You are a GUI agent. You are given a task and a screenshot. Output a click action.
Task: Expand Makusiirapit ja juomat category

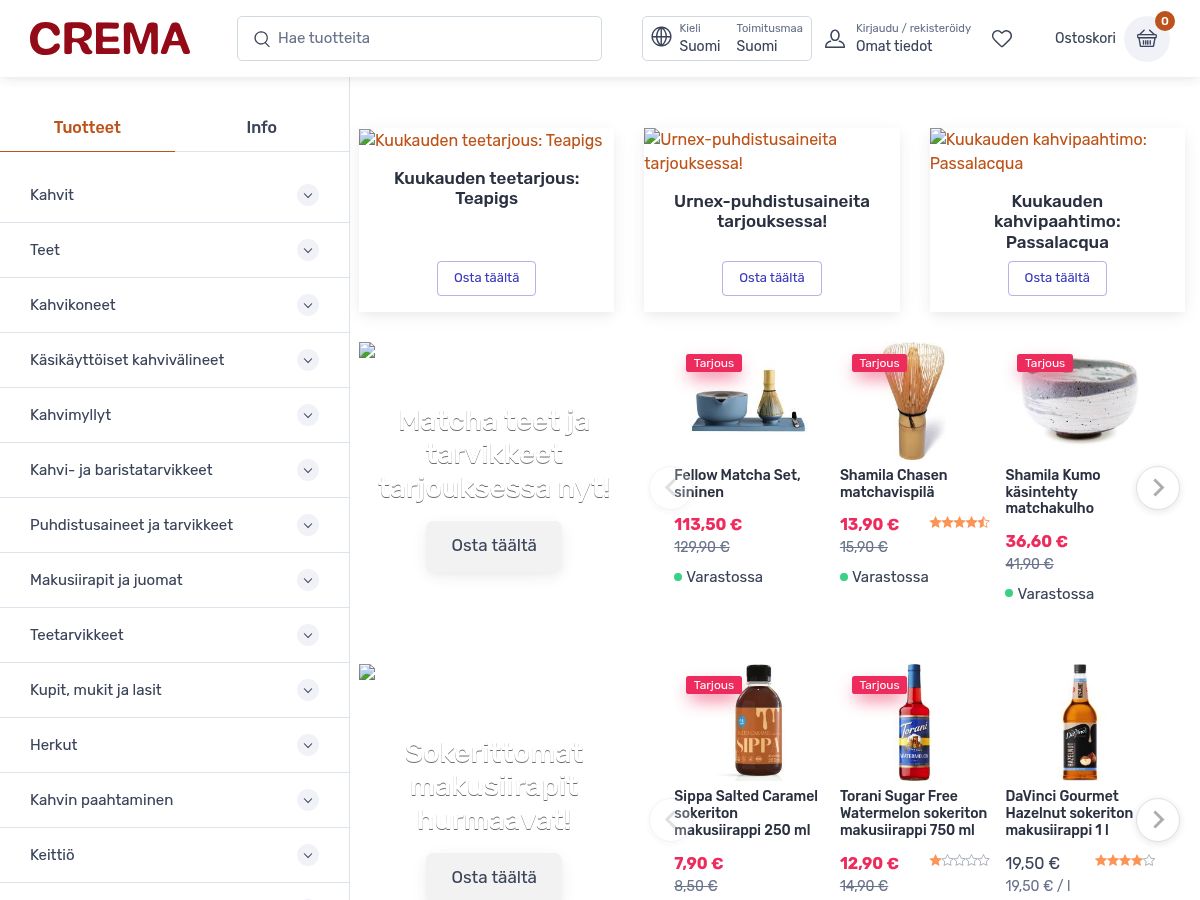[x=308, y=580]
